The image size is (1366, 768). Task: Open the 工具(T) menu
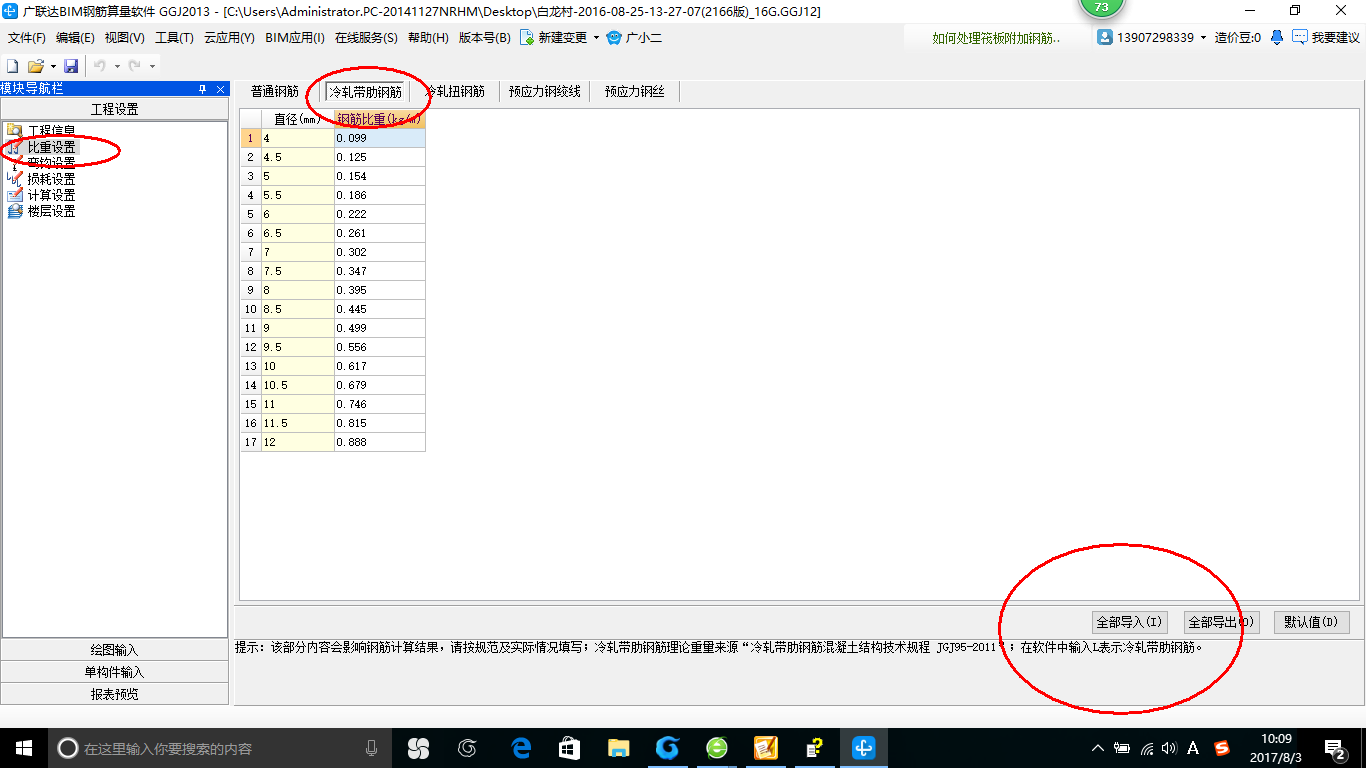tap(174, 38)
